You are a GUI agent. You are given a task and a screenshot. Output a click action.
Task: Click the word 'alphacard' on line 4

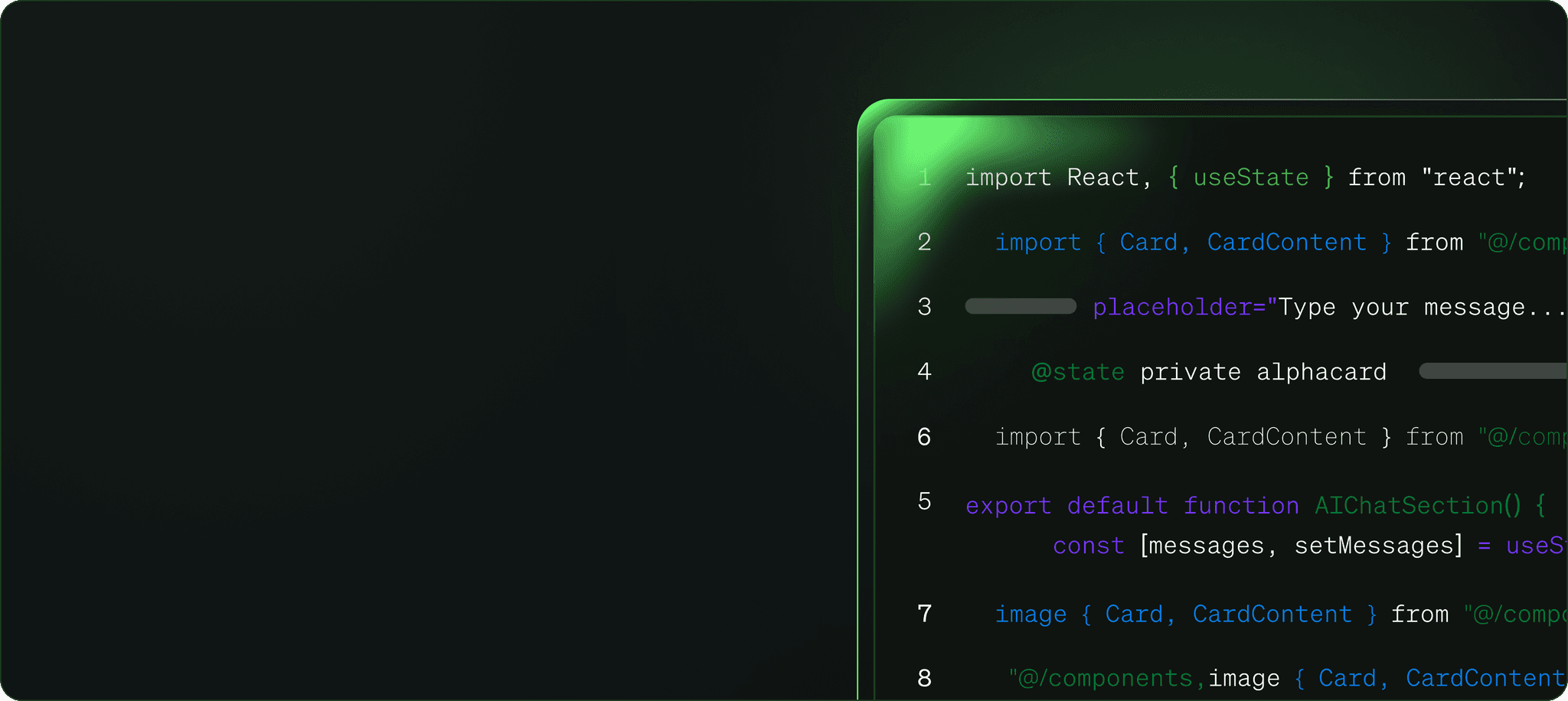(1321, 373)
